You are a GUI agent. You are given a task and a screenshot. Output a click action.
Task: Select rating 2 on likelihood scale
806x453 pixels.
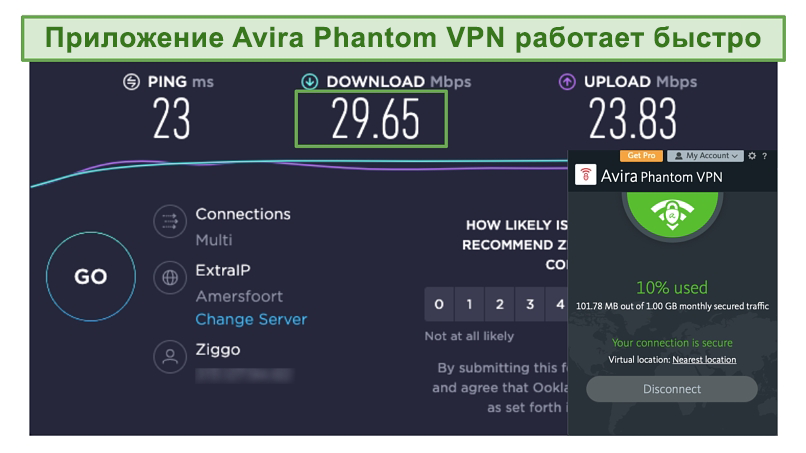[x=500, y=304]
